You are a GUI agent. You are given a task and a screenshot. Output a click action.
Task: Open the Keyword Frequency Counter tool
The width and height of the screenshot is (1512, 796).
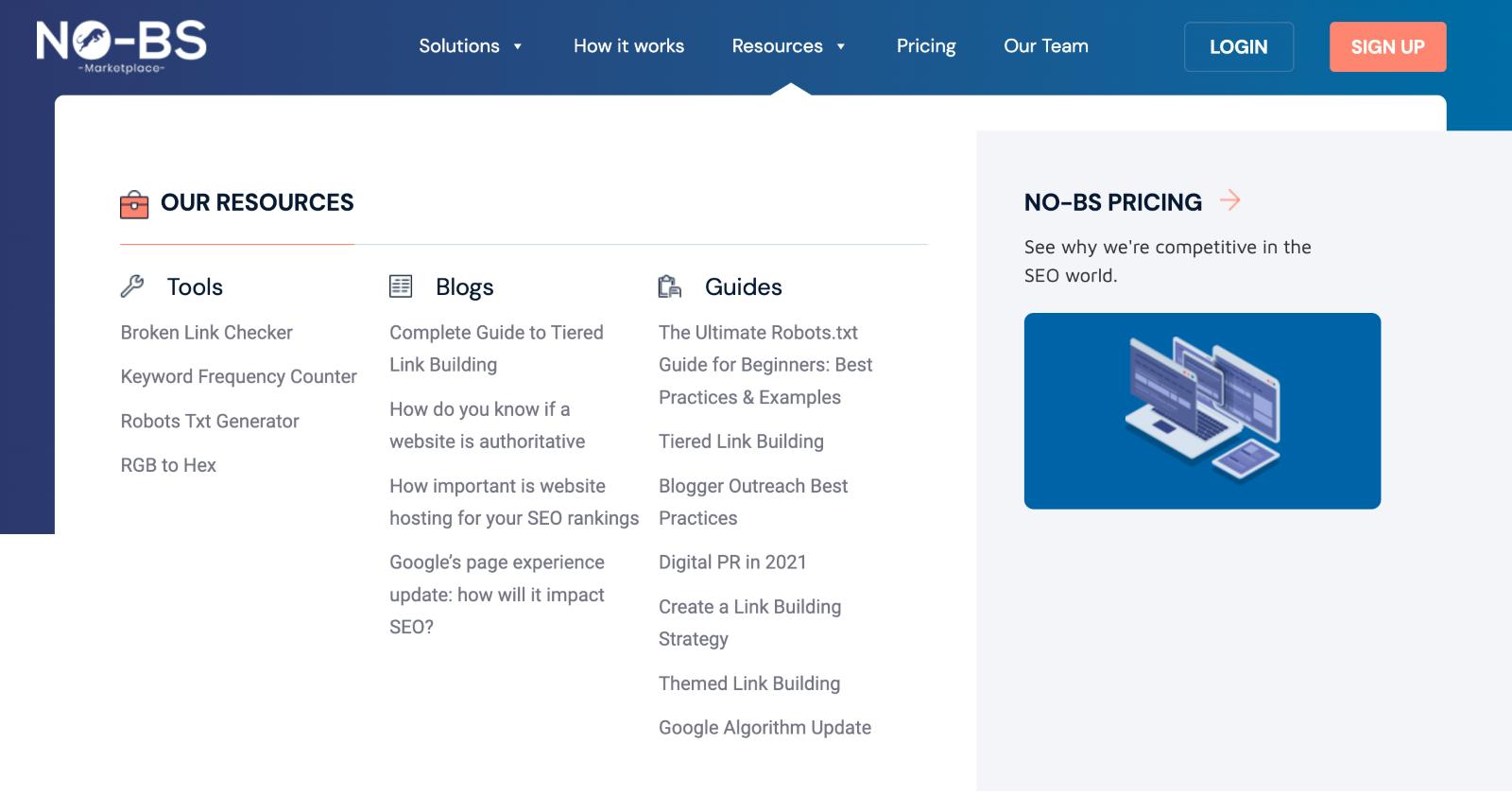(238, 376)
